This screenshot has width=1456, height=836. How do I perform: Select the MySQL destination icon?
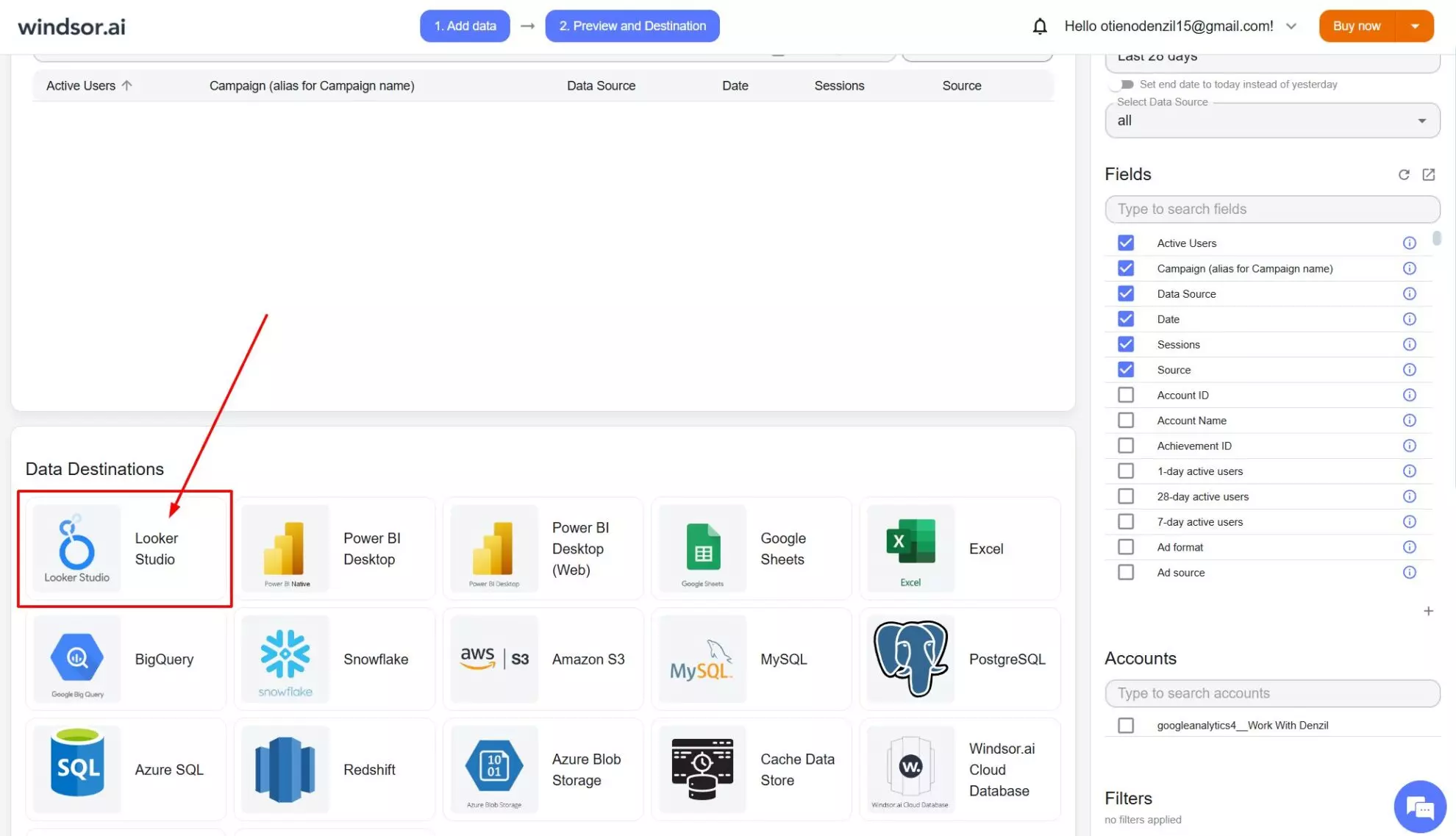[702, 659]
